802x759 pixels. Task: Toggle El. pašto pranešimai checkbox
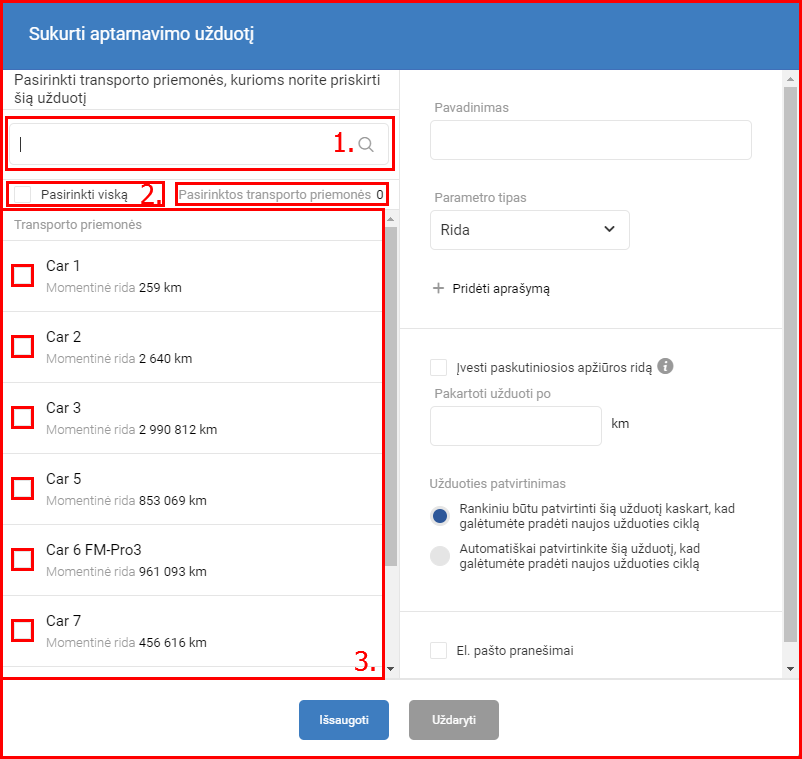point(438,651)
